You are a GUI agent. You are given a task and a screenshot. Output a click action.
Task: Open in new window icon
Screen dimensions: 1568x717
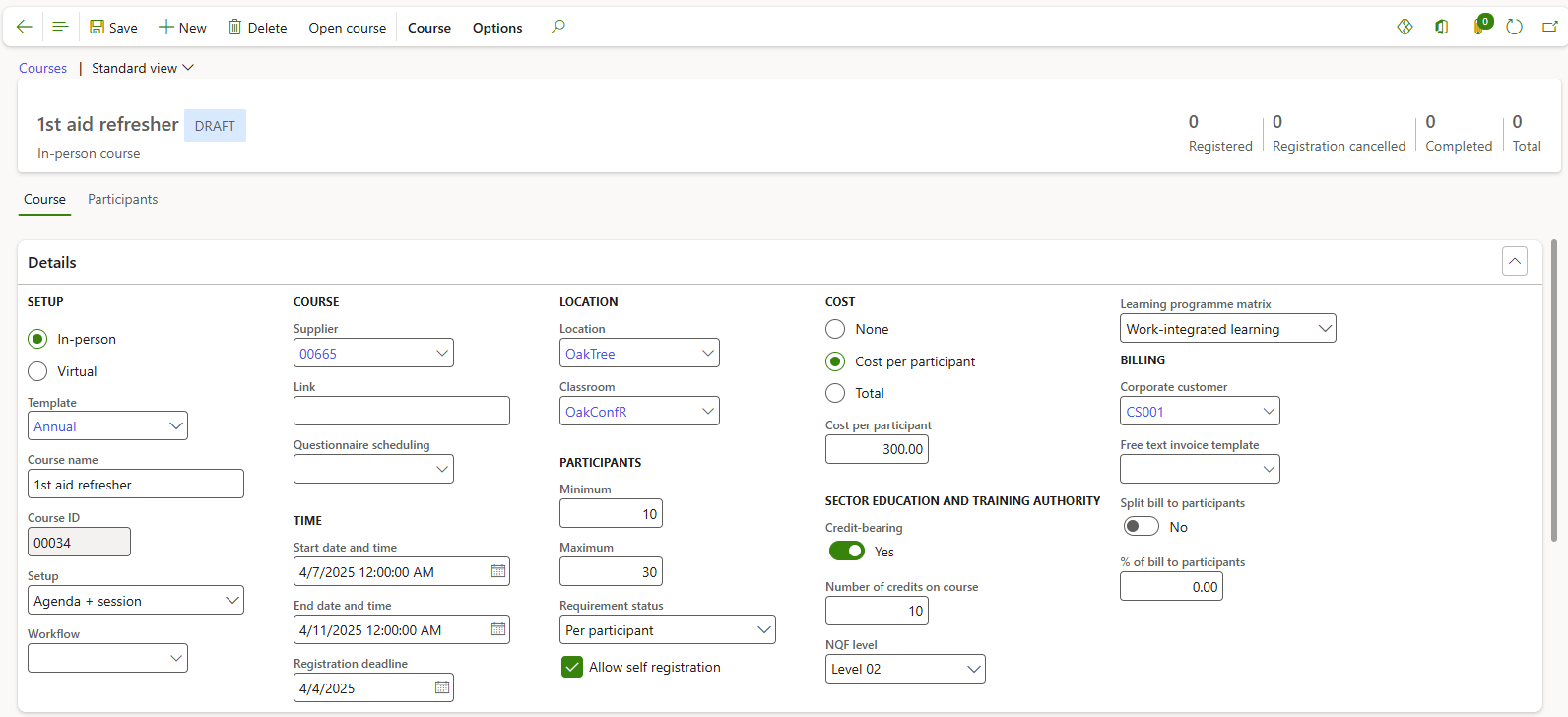tap(1549, 27)
